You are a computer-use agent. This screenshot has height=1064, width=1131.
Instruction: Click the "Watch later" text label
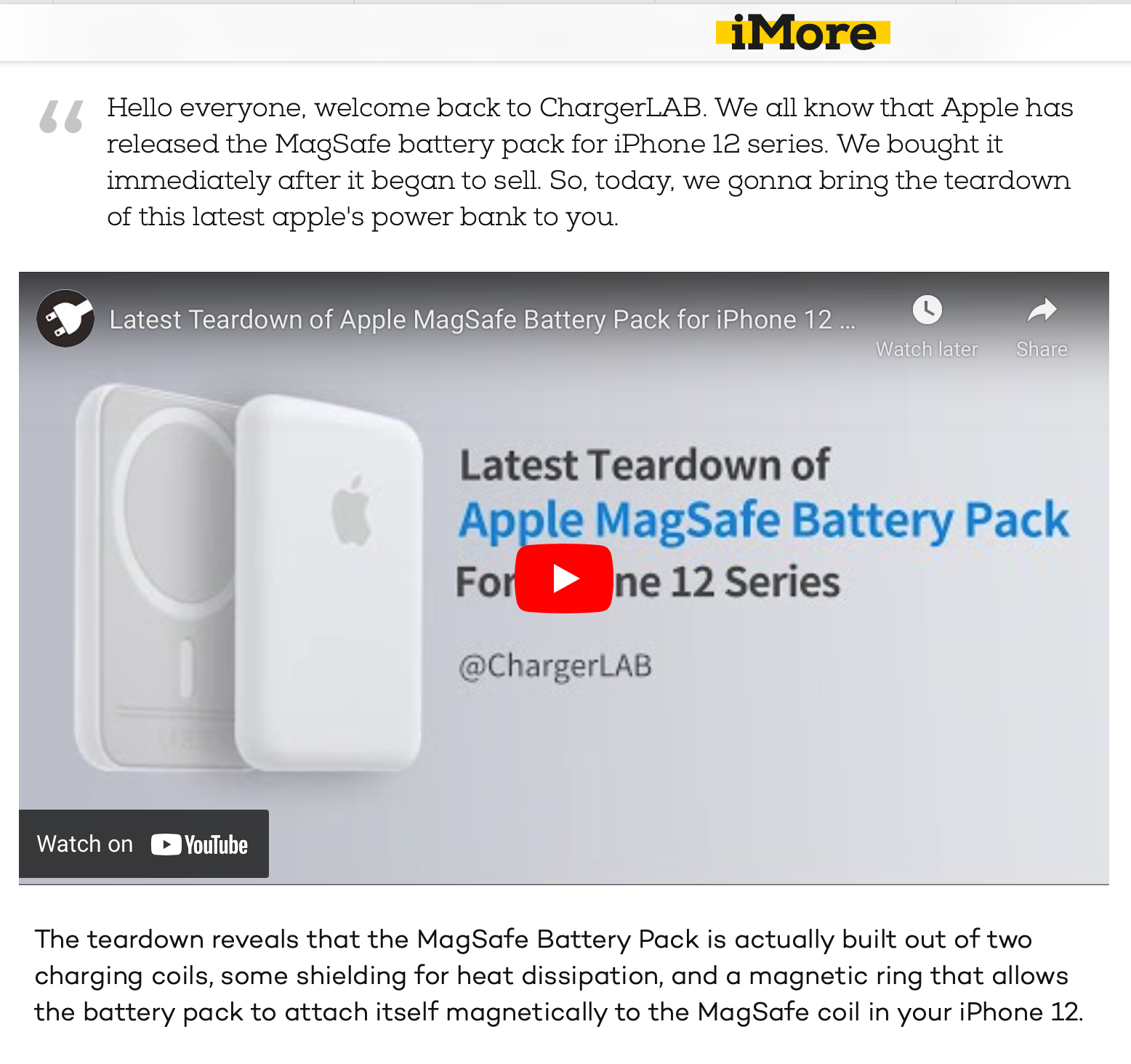(927, 350)
